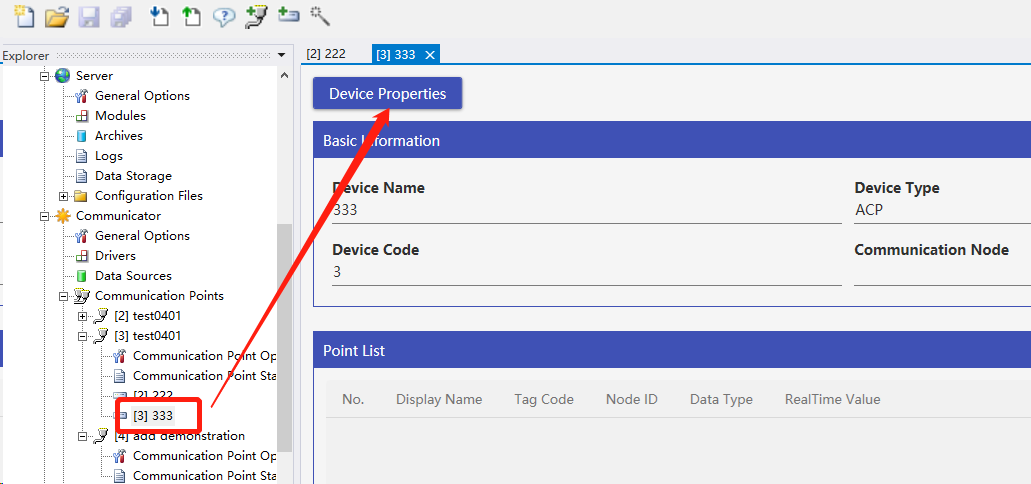The height and width of the screenshot is (484, 1031).
Task: Click the Device Properties button
Action: (387, 93)
